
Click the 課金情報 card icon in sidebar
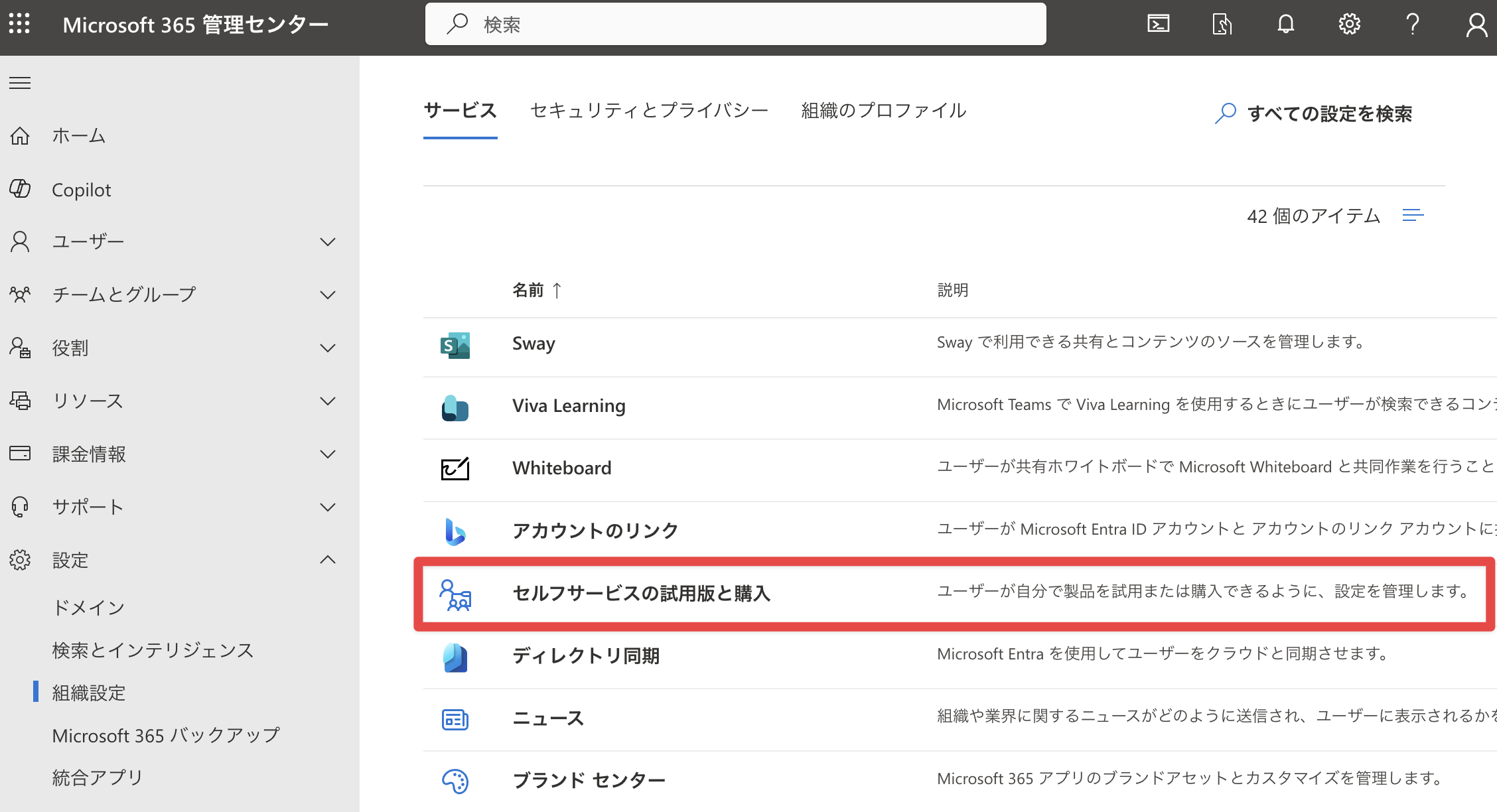click(x=20, y=453)
